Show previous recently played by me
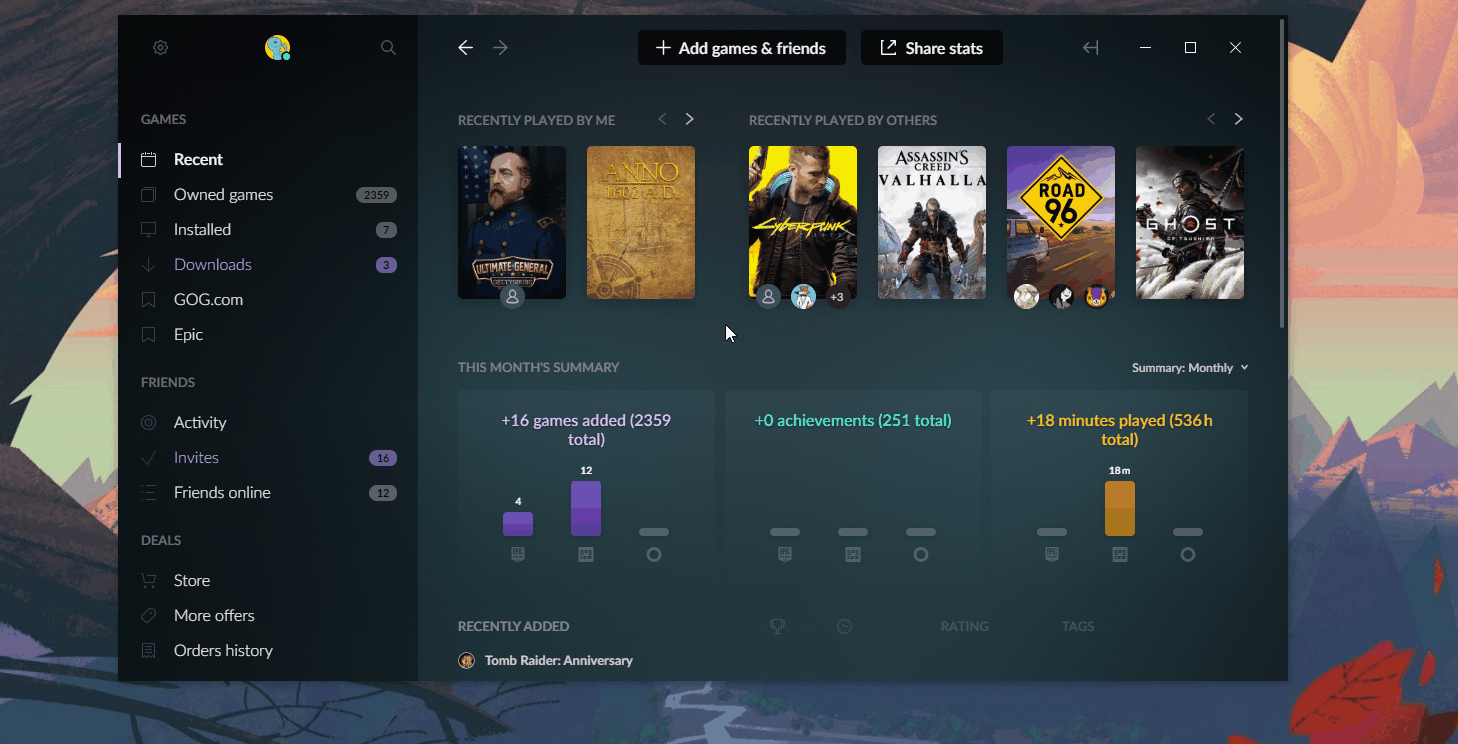Image resolution: width=1458 pixels, height=744 pixels. [x=662, y=119]
